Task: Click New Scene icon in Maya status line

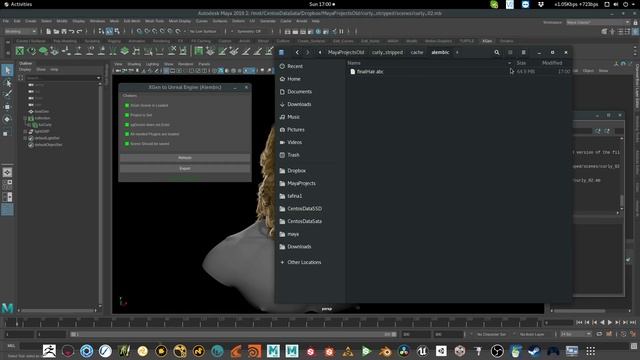Action: point(49,31)
